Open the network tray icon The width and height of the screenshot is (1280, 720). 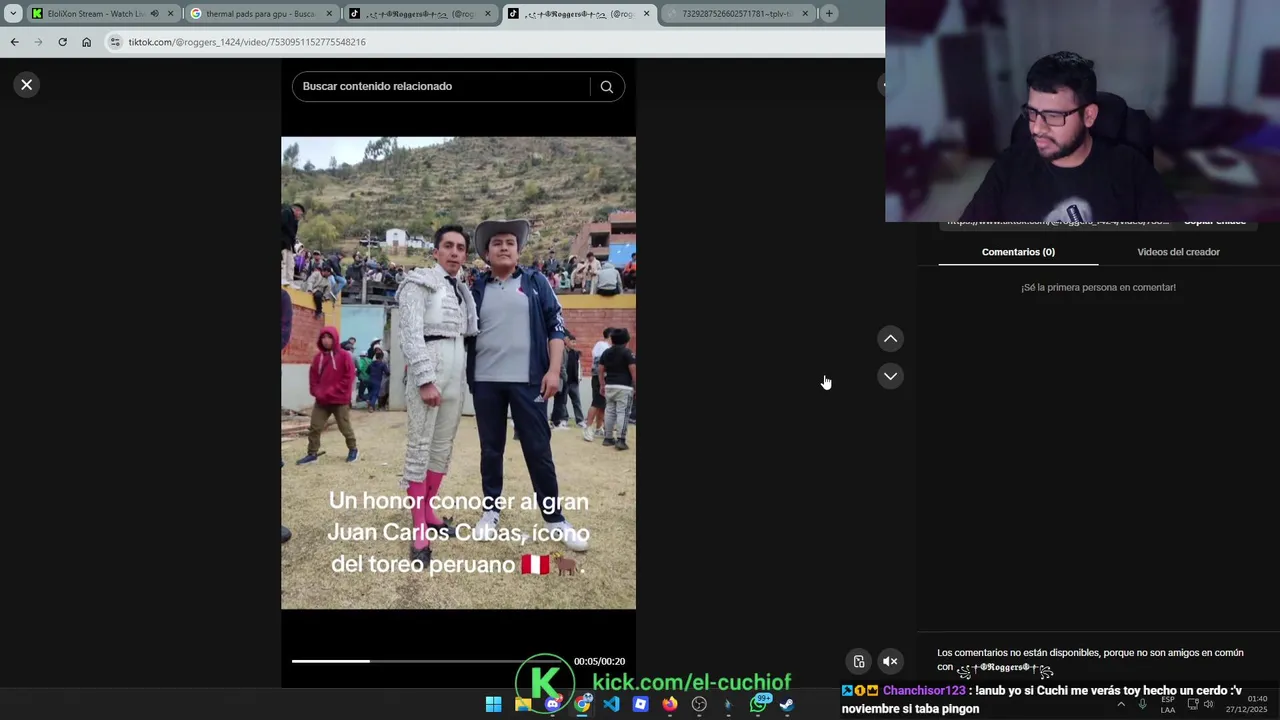(x=1193, y=704)
